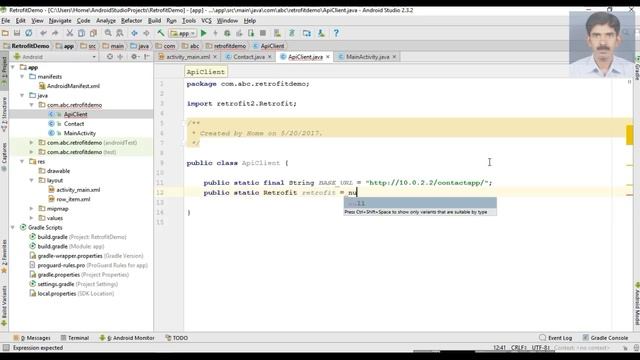This screenshot has height=360, width=640.
Task: Open the VCS menu
Action: 207,20
